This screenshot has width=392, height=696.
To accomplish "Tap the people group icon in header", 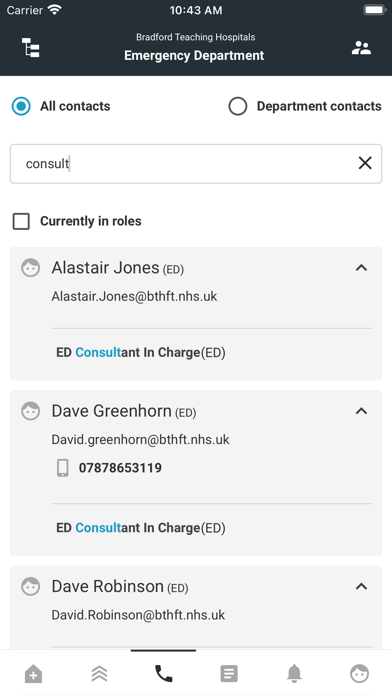I will coord(361,48).
